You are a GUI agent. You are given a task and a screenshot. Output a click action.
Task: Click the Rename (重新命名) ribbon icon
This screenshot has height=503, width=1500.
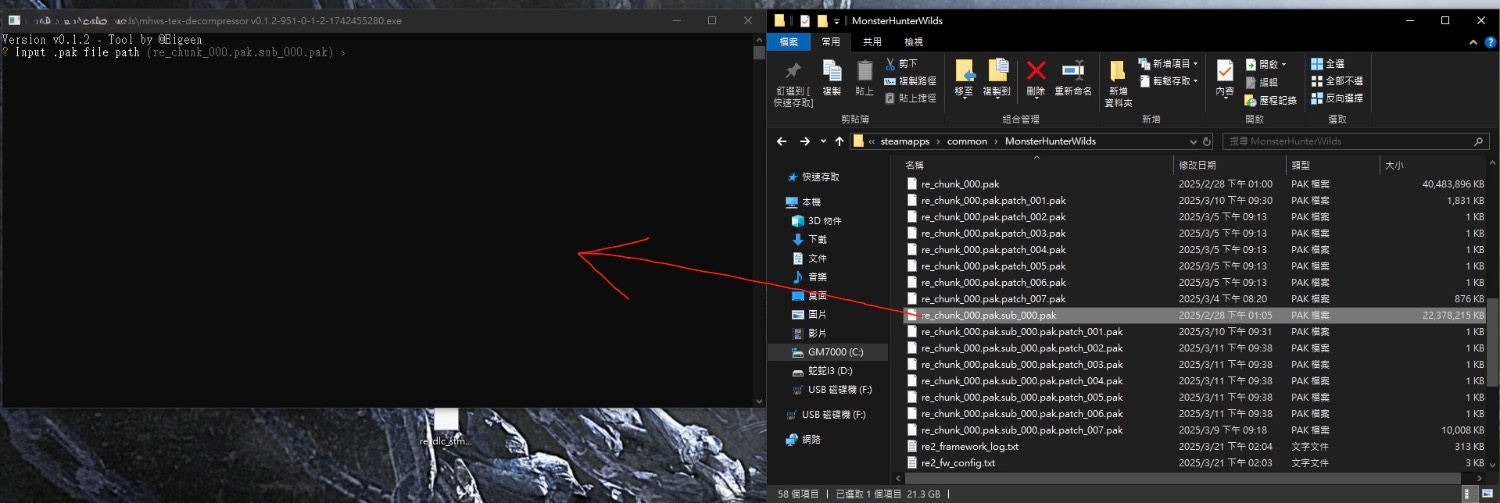coord(1073,71)
